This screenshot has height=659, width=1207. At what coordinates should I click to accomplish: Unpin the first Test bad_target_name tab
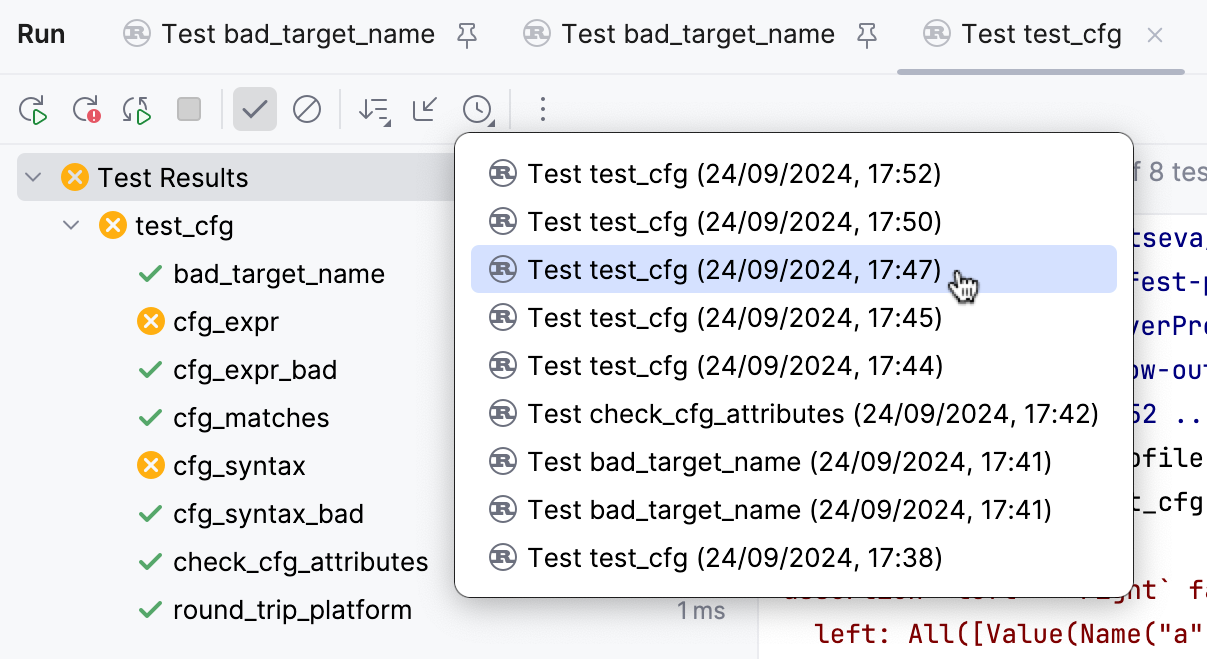(x=467, y=33)
